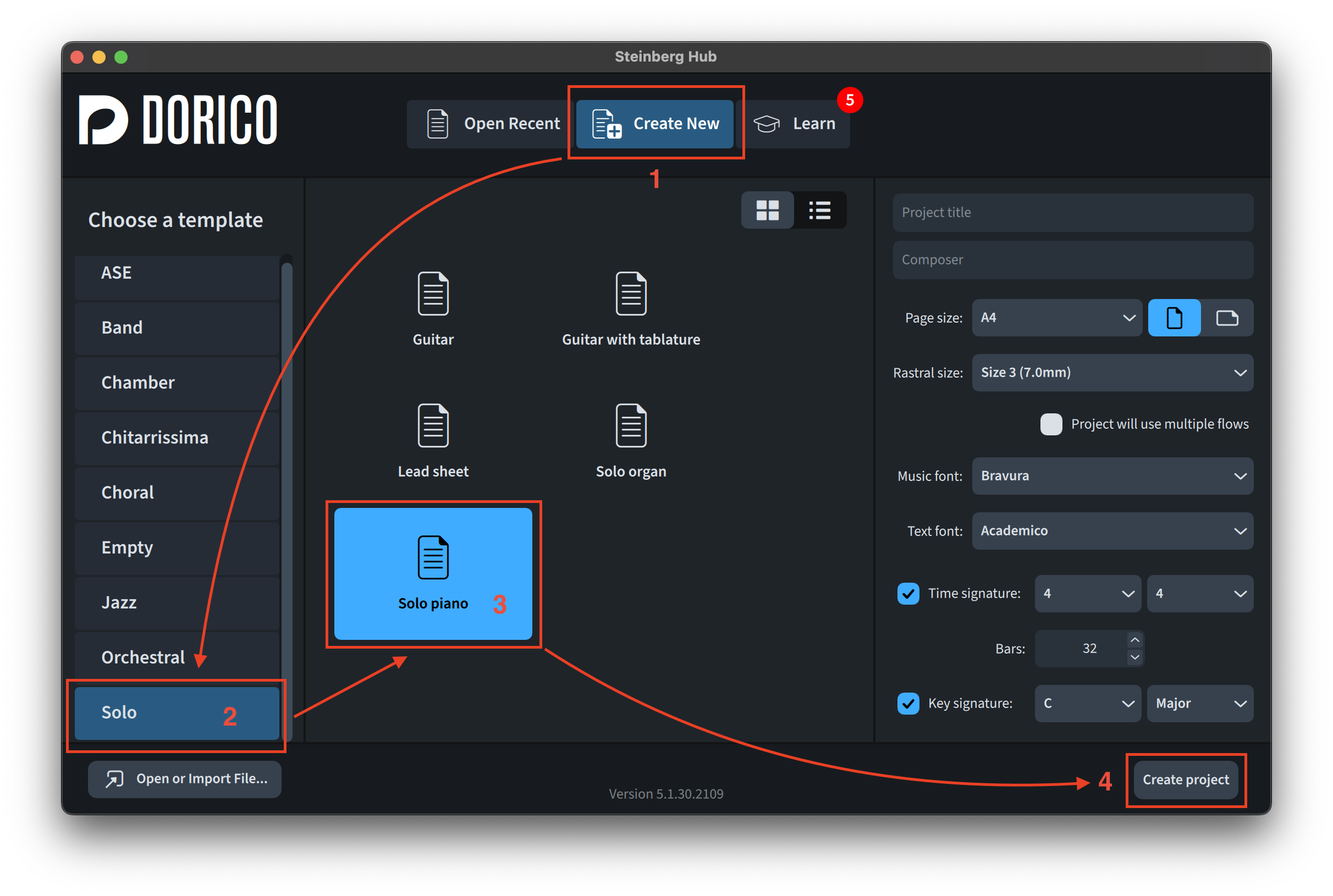Click Open or Import File button
This screenshot has width=1333, height=896.
point(185,779)
